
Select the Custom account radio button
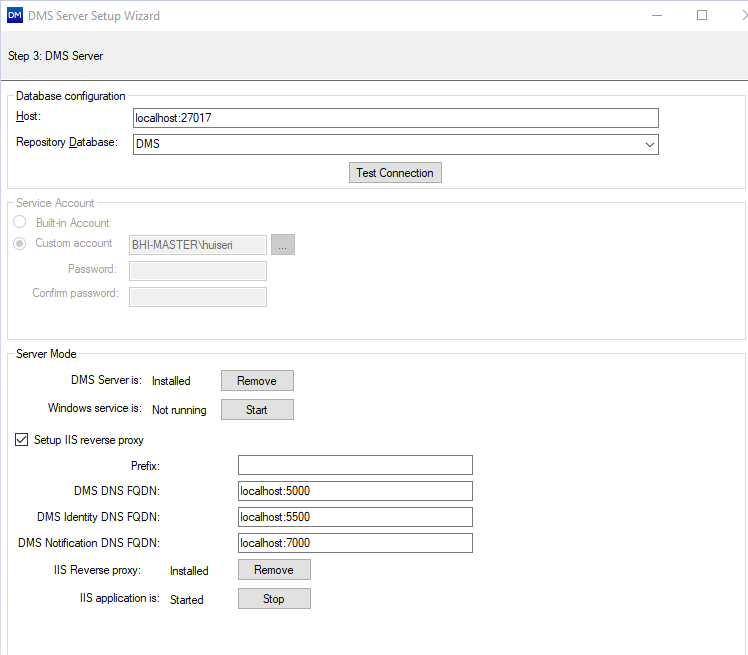pyautogui.click(x=20, y=243)
